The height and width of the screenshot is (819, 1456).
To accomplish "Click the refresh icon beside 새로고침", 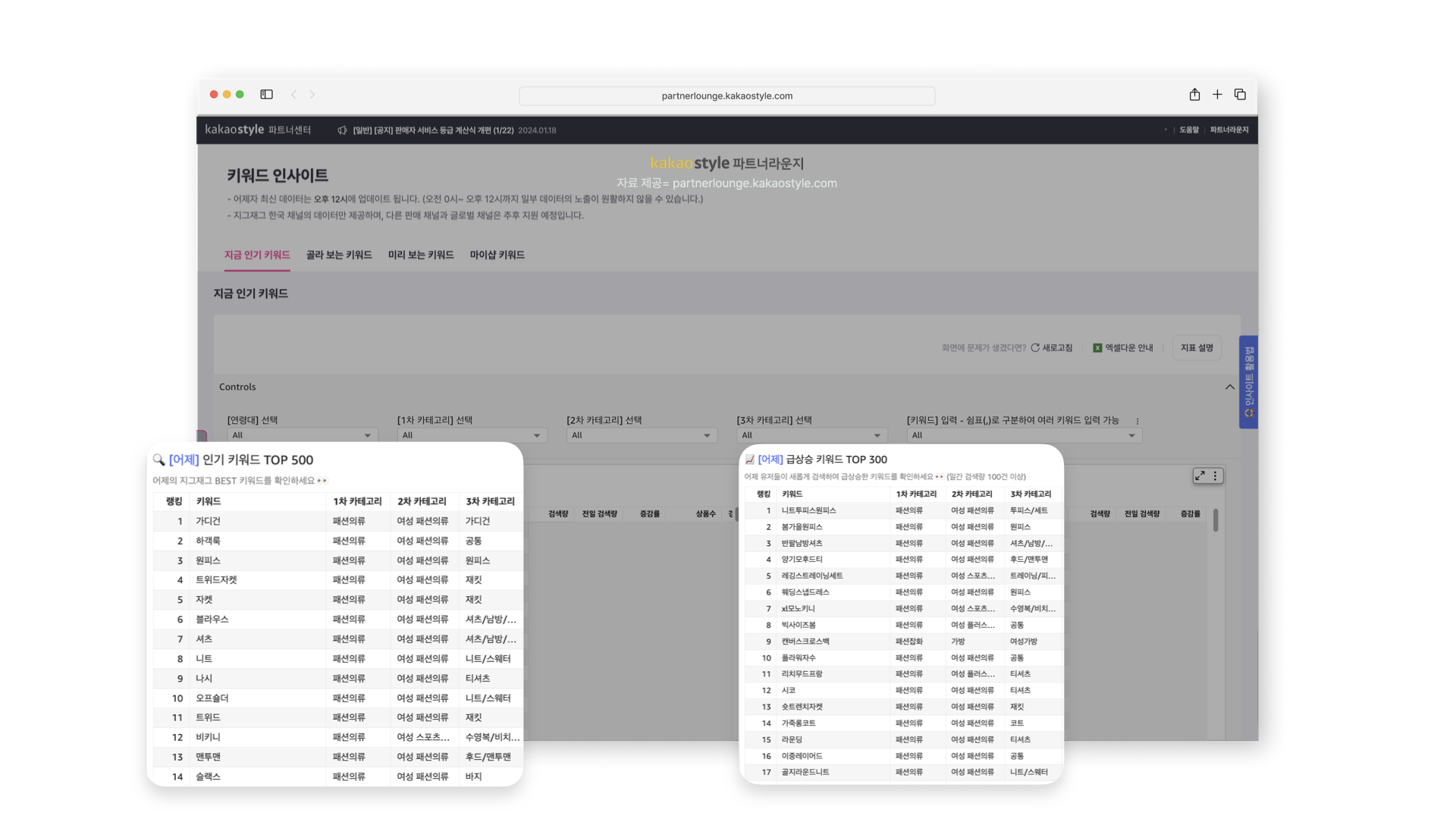I will [1035, 348].
